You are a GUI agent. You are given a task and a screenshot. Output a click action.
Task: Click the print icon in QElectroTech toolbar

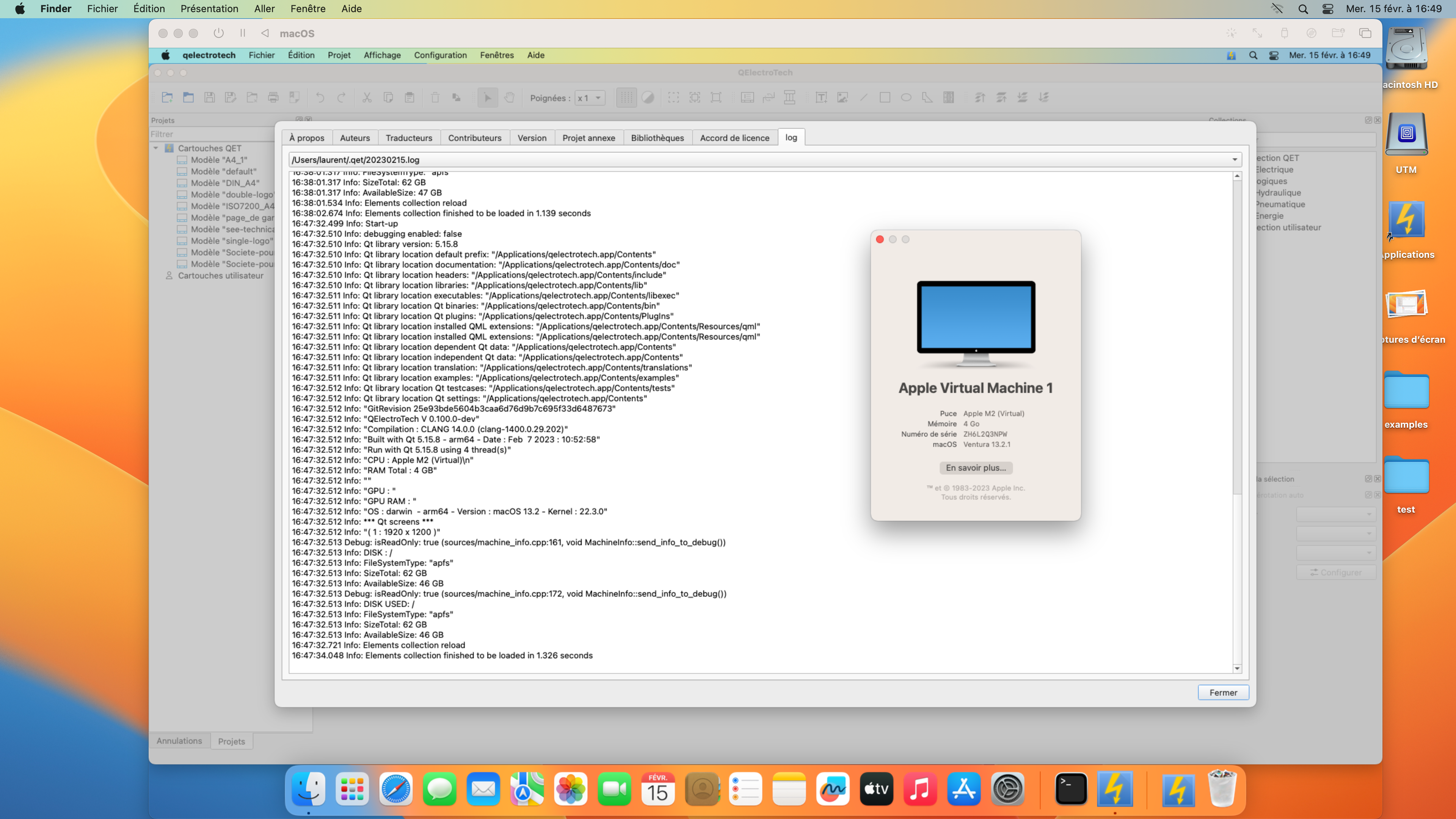coord(273,97)
